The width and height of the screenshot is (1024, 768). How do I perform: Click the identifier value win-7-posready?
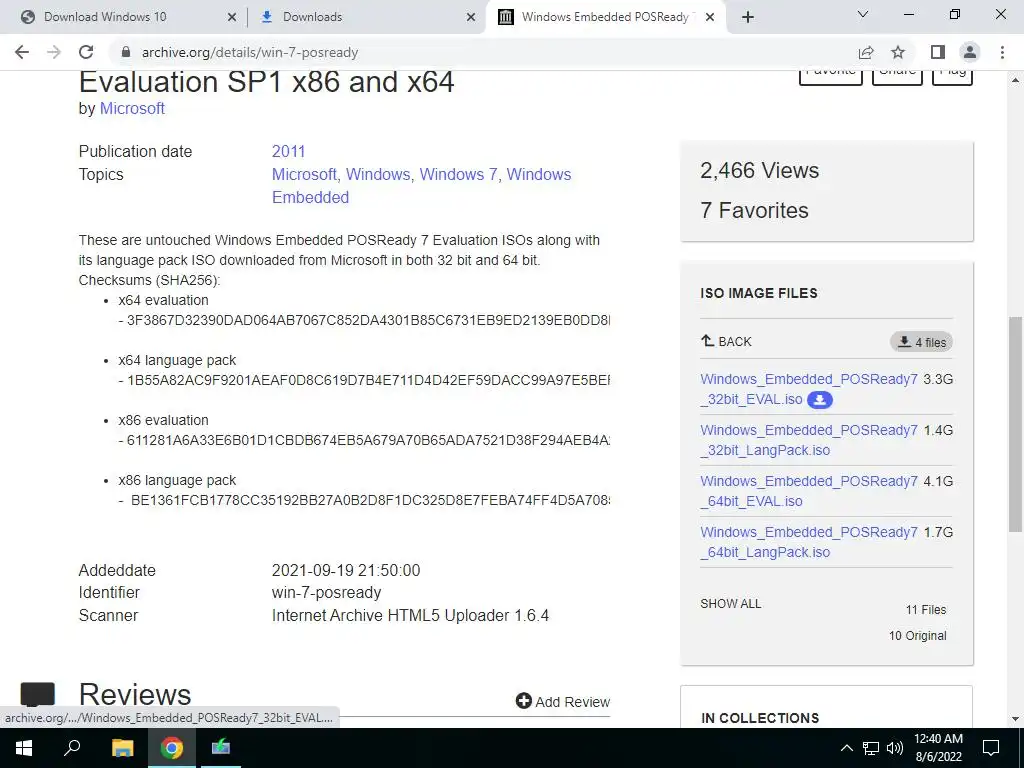(x=327, y=592)
